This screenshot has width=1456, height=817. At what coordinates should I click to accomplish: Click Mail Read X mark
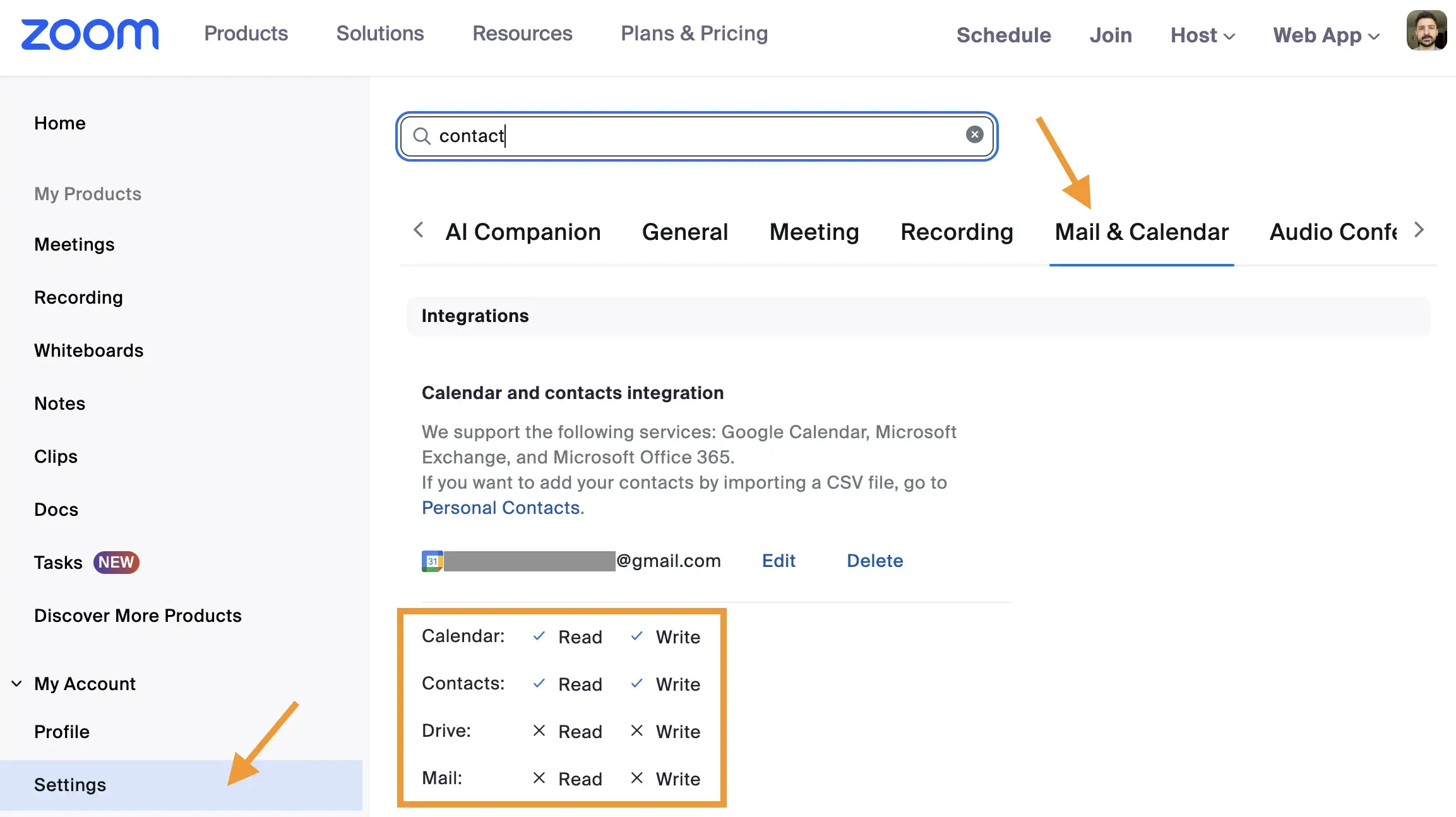pos(539,778)
